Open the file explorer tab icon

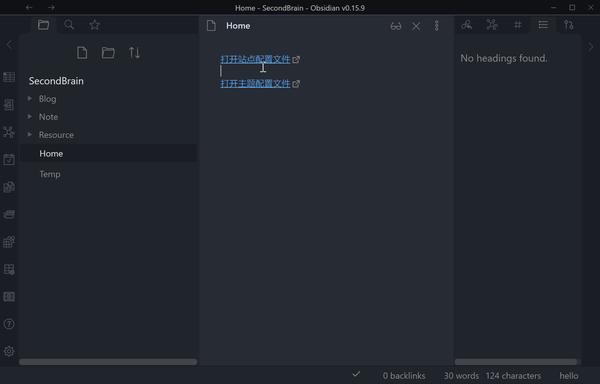coord(44,25)
